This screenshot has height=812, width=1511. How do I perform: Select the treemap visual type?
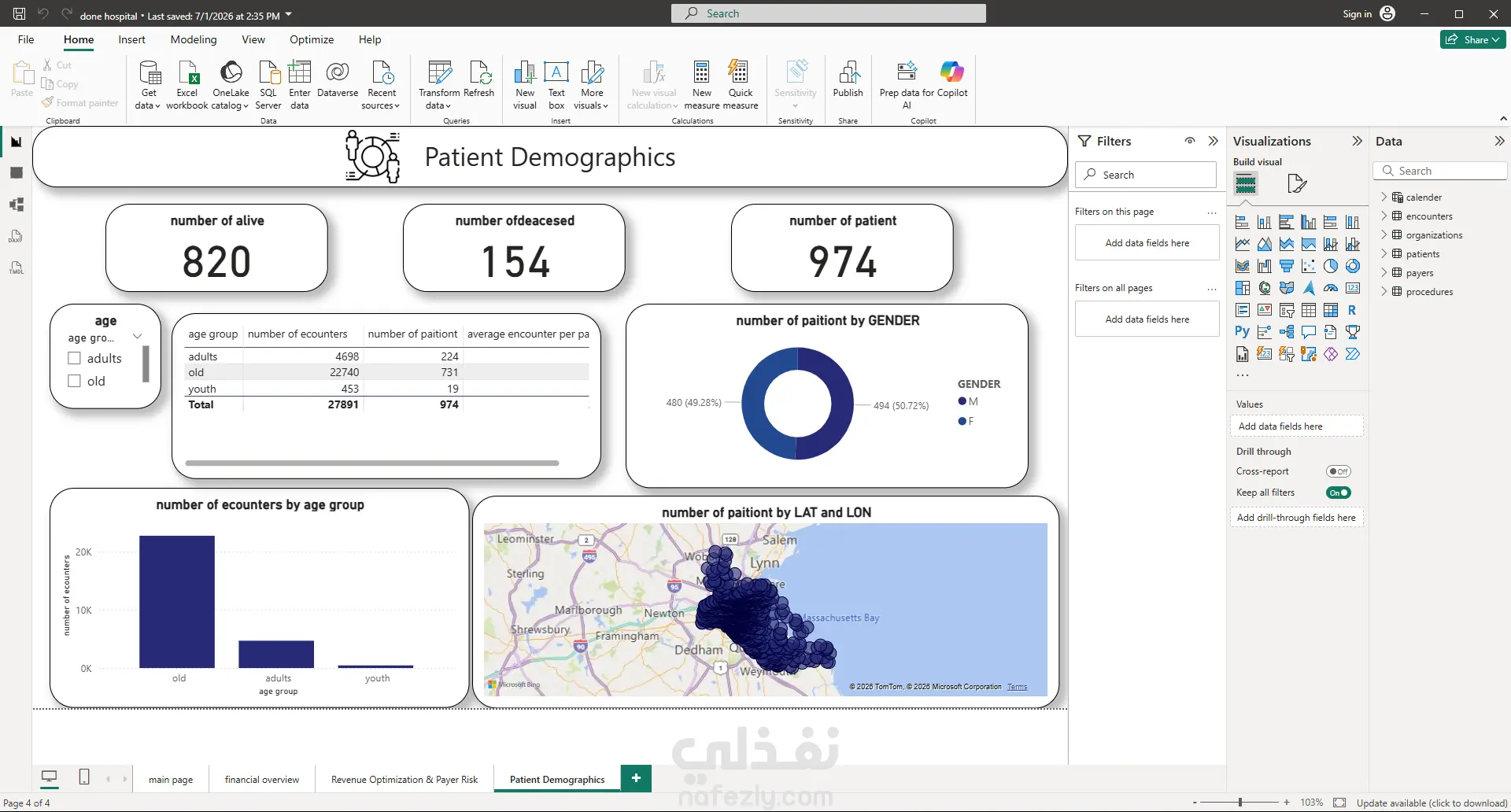(x=1243, y=288)
